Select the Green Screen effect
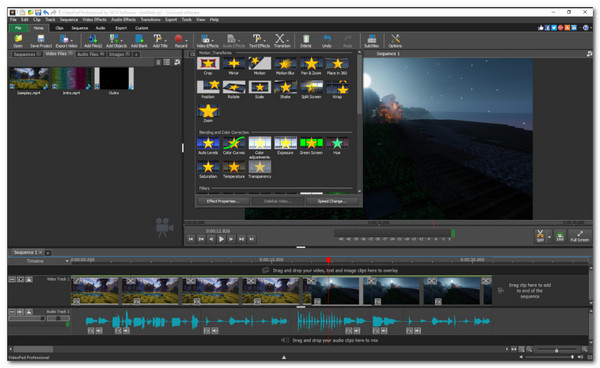This screenshot has height=368, width=600. 311,146
